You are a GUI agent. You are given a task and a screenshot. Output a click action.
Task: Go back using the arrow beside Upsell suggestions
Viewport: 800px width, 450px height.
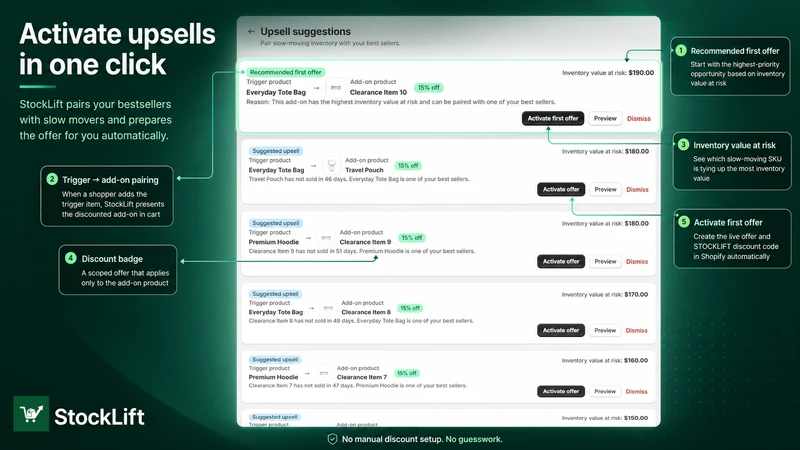click(x=251, y=32)
